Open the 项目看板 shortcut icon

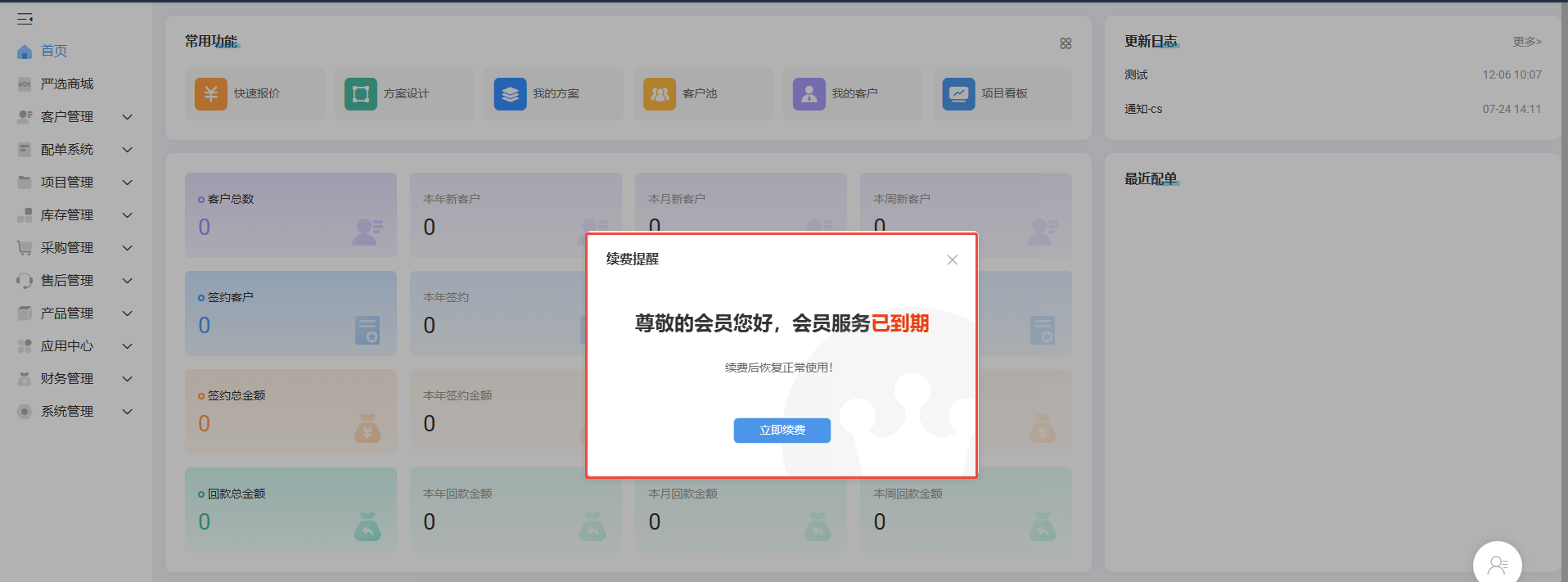(x=959, y=94)
